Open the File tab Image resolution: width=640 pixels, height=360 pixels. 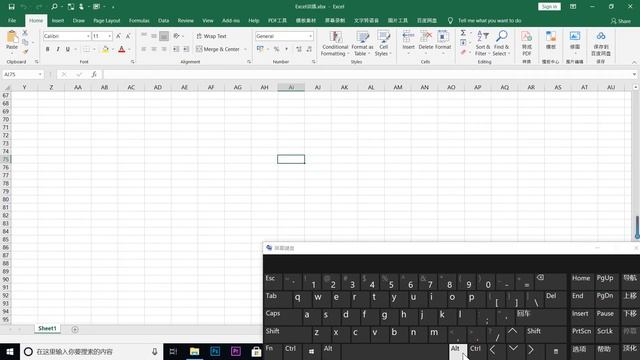pyautogui.click(x=12, y=20)
